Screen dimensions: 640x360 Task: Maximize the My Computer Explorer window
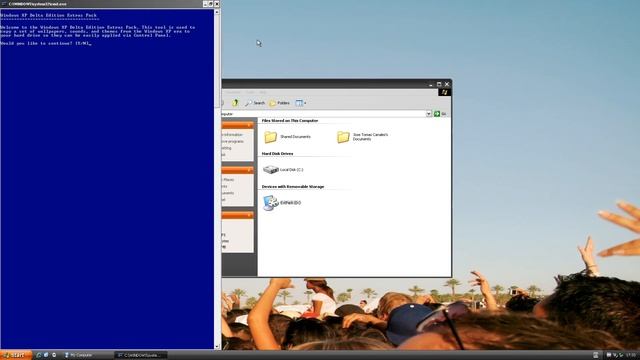439,84
